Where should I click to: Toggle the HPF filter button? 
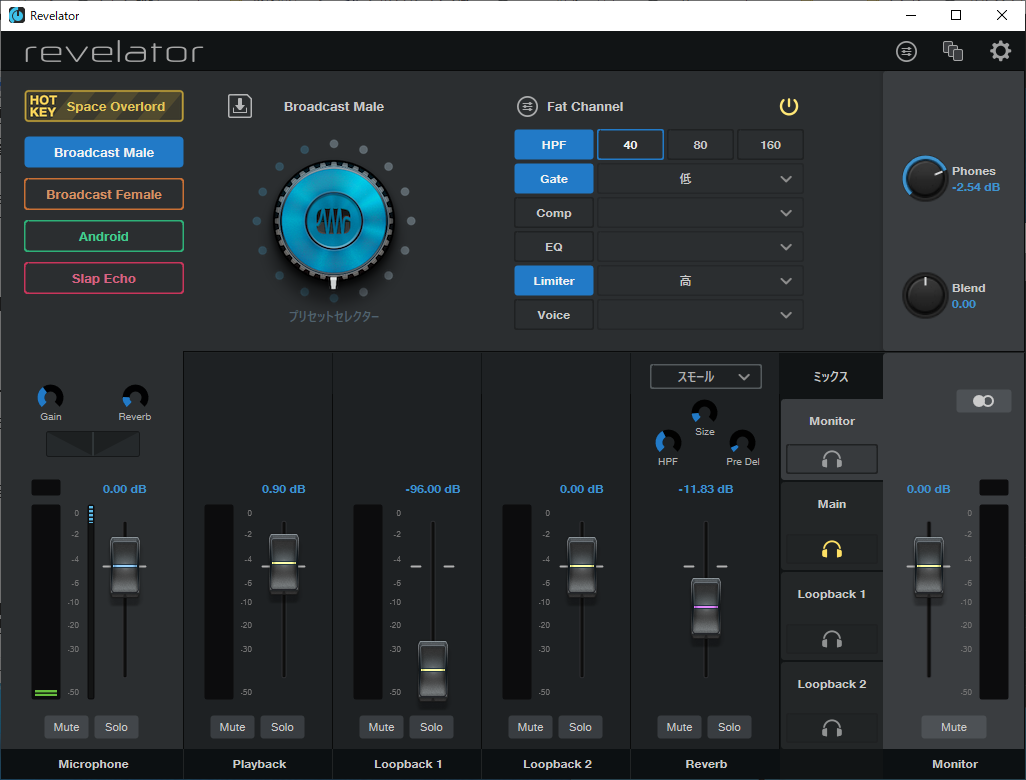coord(554,145)
